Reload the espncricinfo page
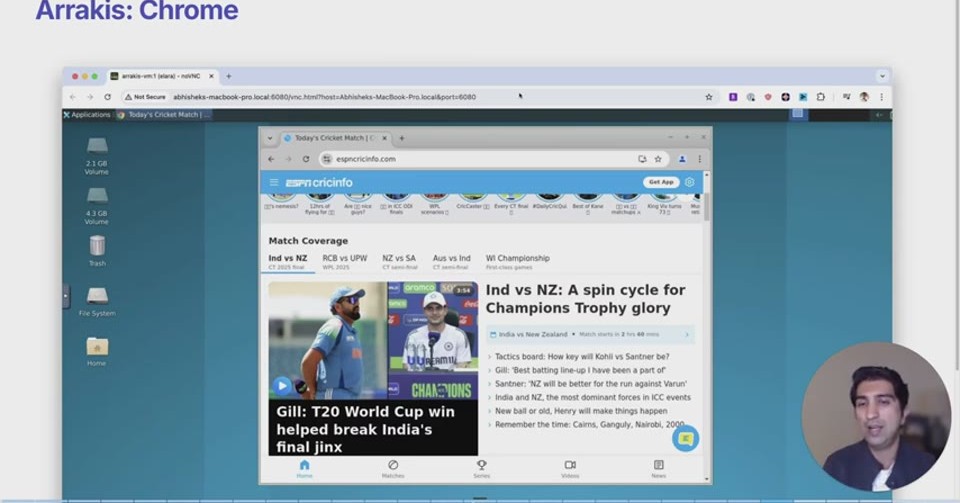This screenshot has width=960, height=503. pyautogui.click(x=306, y=159)
